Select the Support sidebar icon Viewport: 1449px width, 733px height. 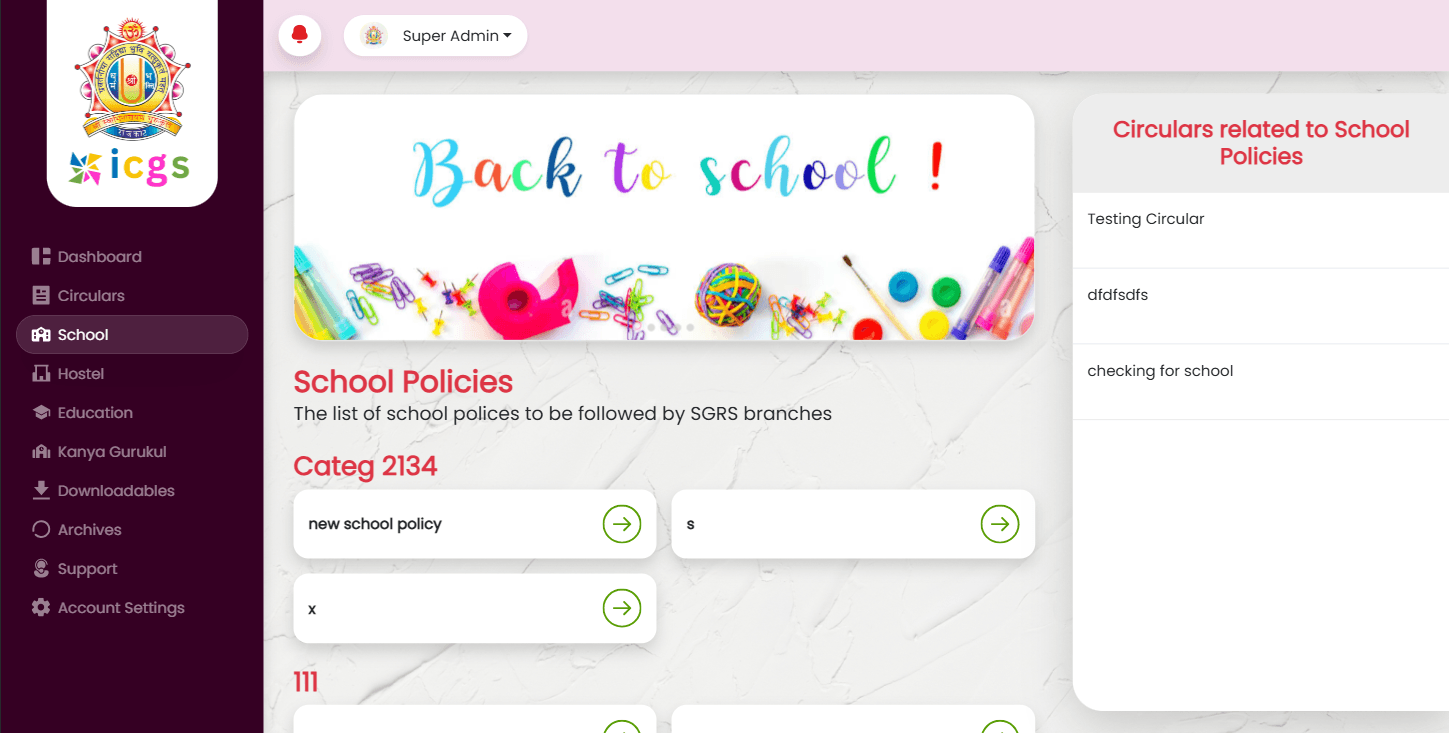(41, 569)
